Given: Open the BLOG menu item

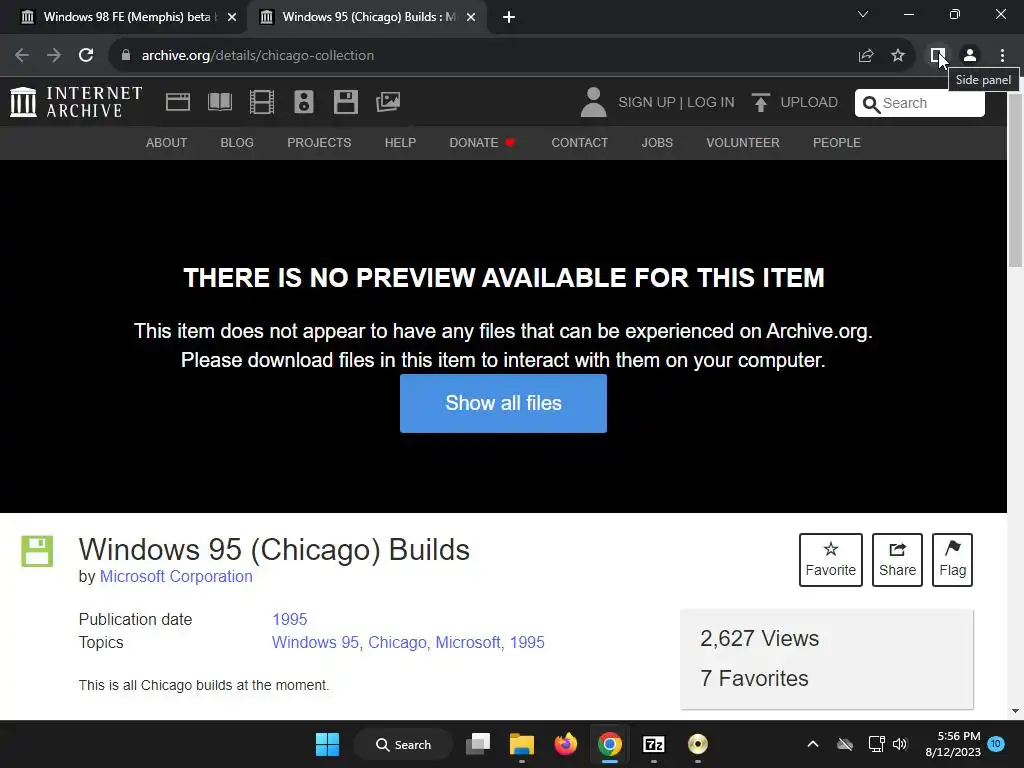Looking at the screenshot, I should click(x=237, y=142).
